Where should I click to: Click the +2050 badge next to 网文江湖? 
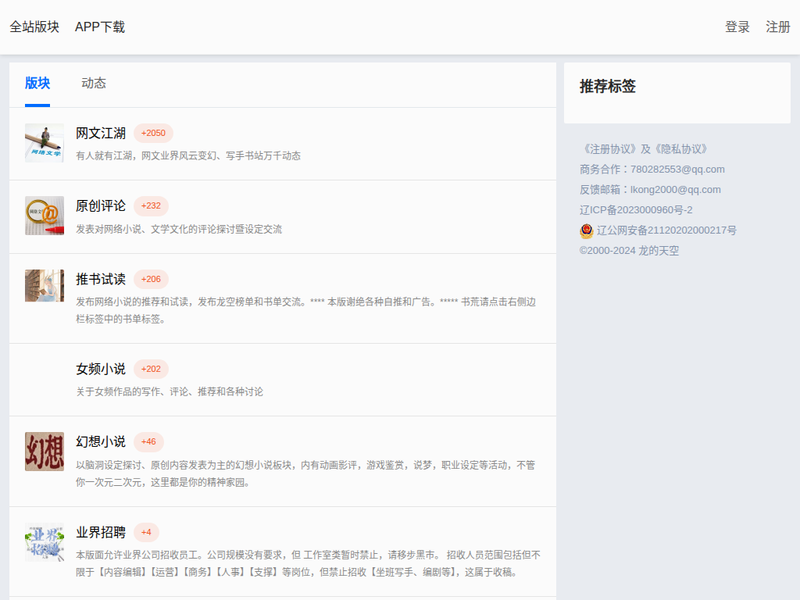[153, 133]
